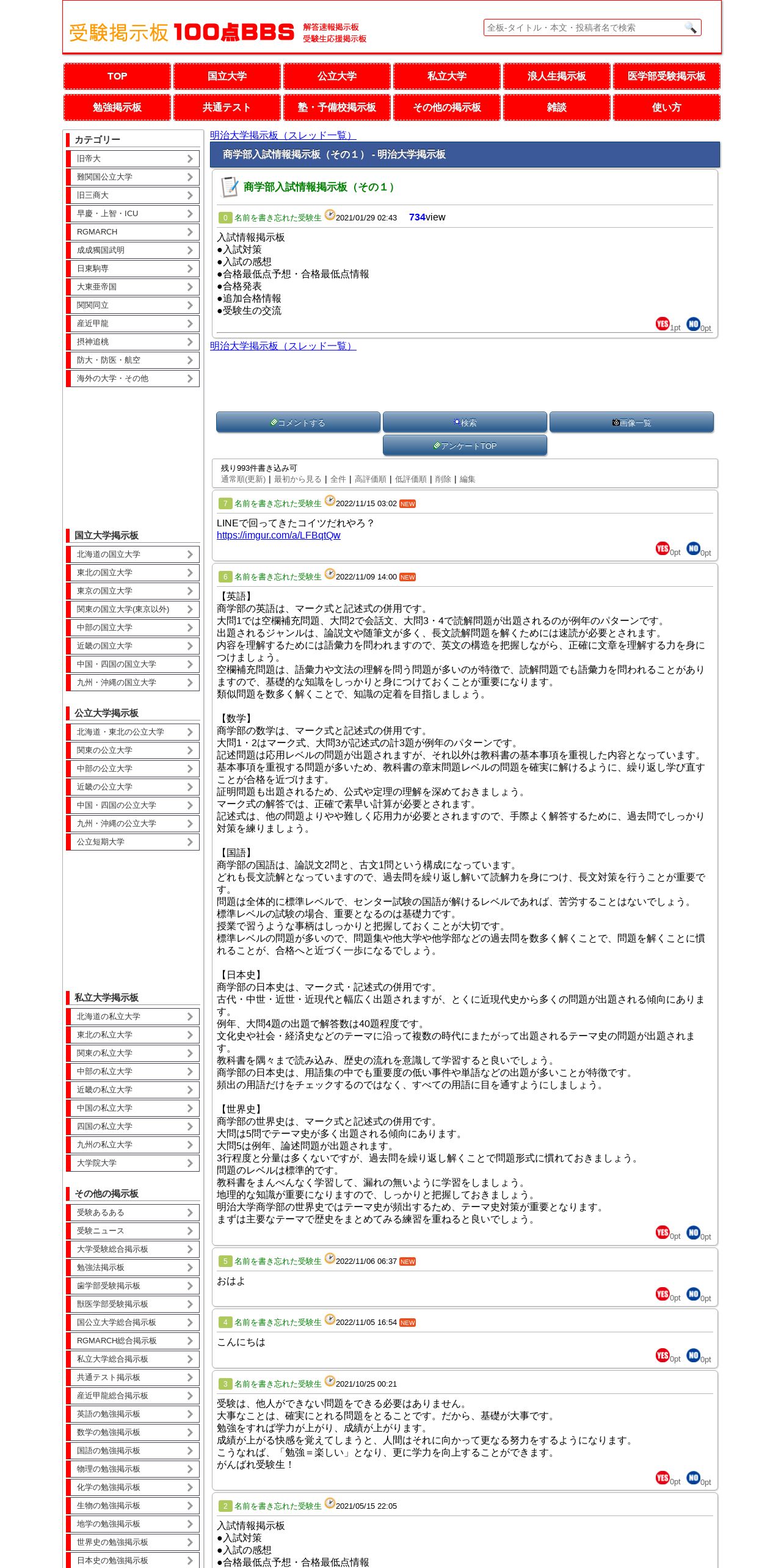Screen dimensions: 784x1568
Task: Click the 全件 view link
Action: [x=338, y=479]
